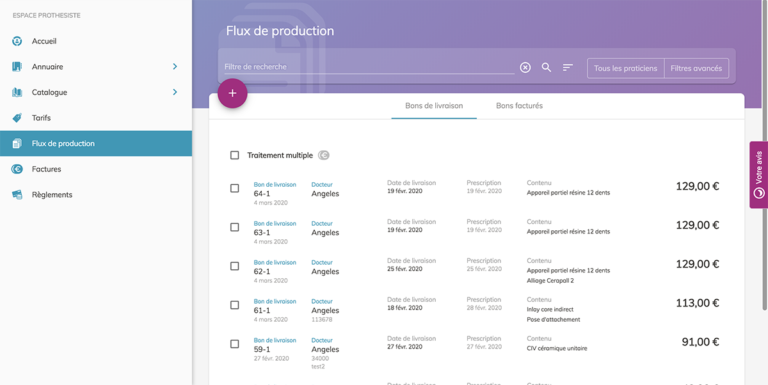Click the 113,00 € amount
The height and width of the screenshot is (385, 768).
[x=697, y=303]
